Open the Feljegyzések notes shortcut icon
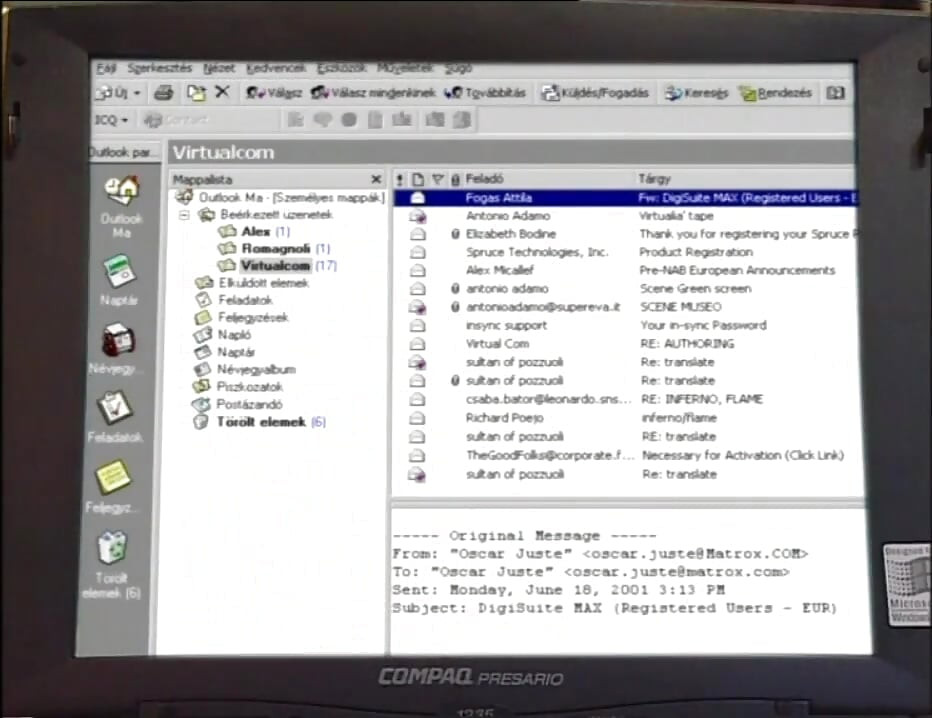This screenshot has width=932, height=718. (113, 477)
